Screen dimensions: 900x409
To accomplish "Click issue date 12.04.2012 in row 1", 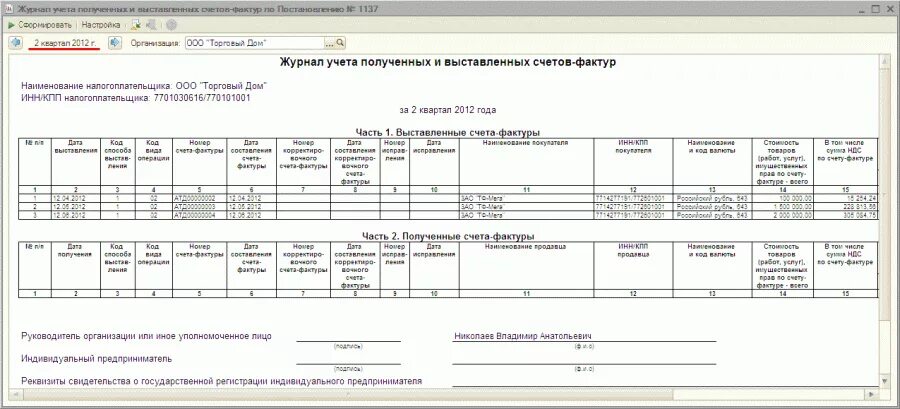I will coord(75,198).
